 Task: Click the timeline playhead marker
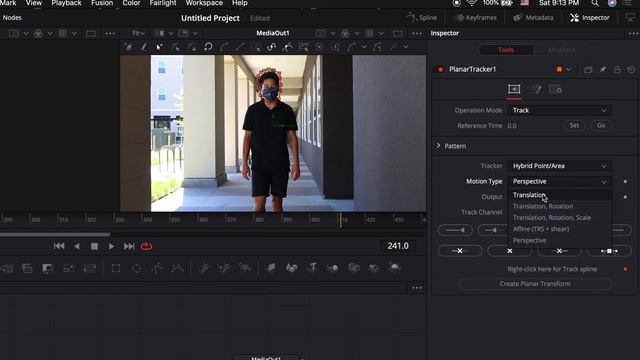pos(340,220)
